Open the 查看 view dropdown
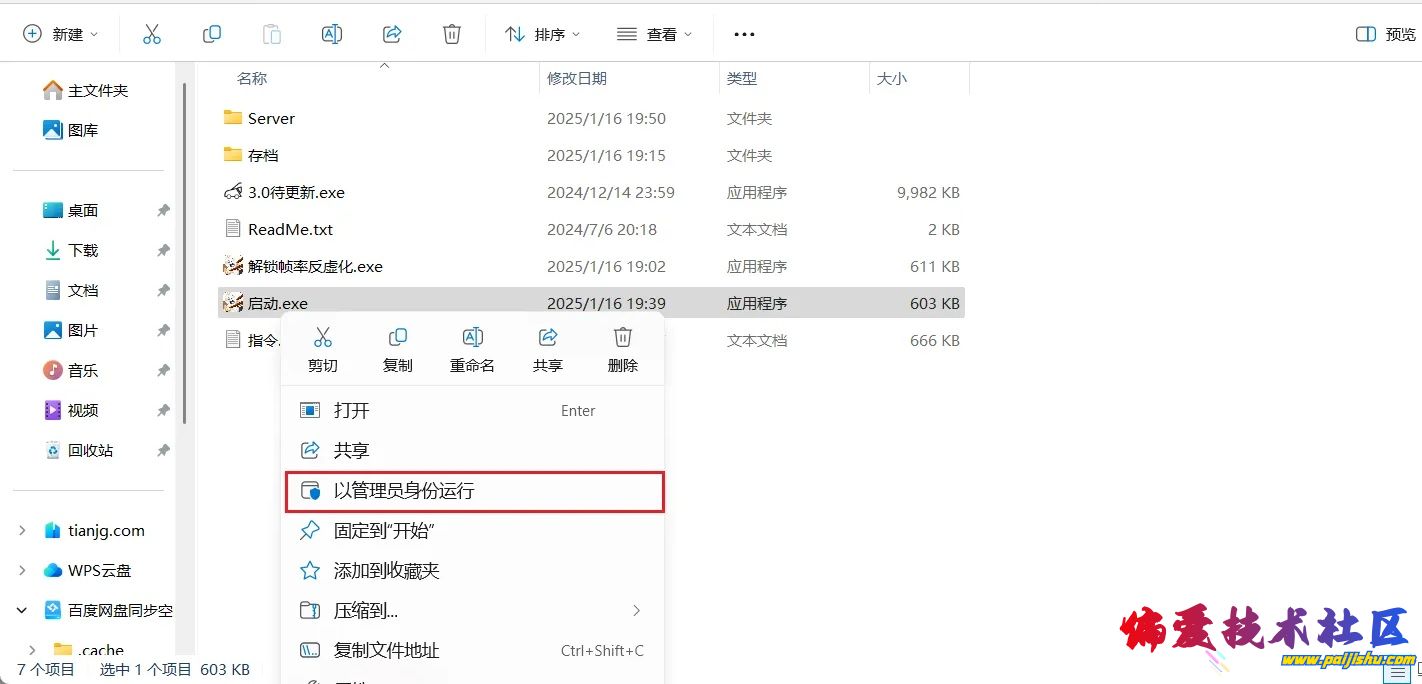 pyautogui.click(x=654, y=34)
